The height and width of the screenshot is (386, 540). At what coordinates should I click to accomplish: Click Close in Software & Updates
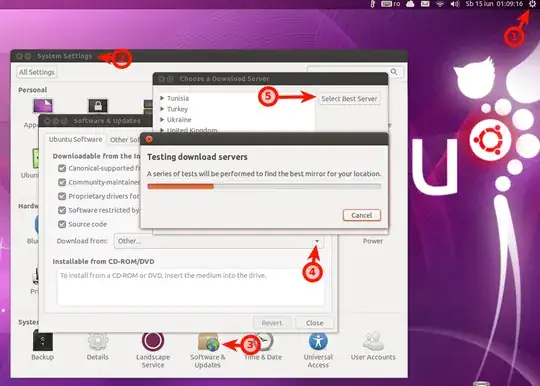click(x=314, y=323)
